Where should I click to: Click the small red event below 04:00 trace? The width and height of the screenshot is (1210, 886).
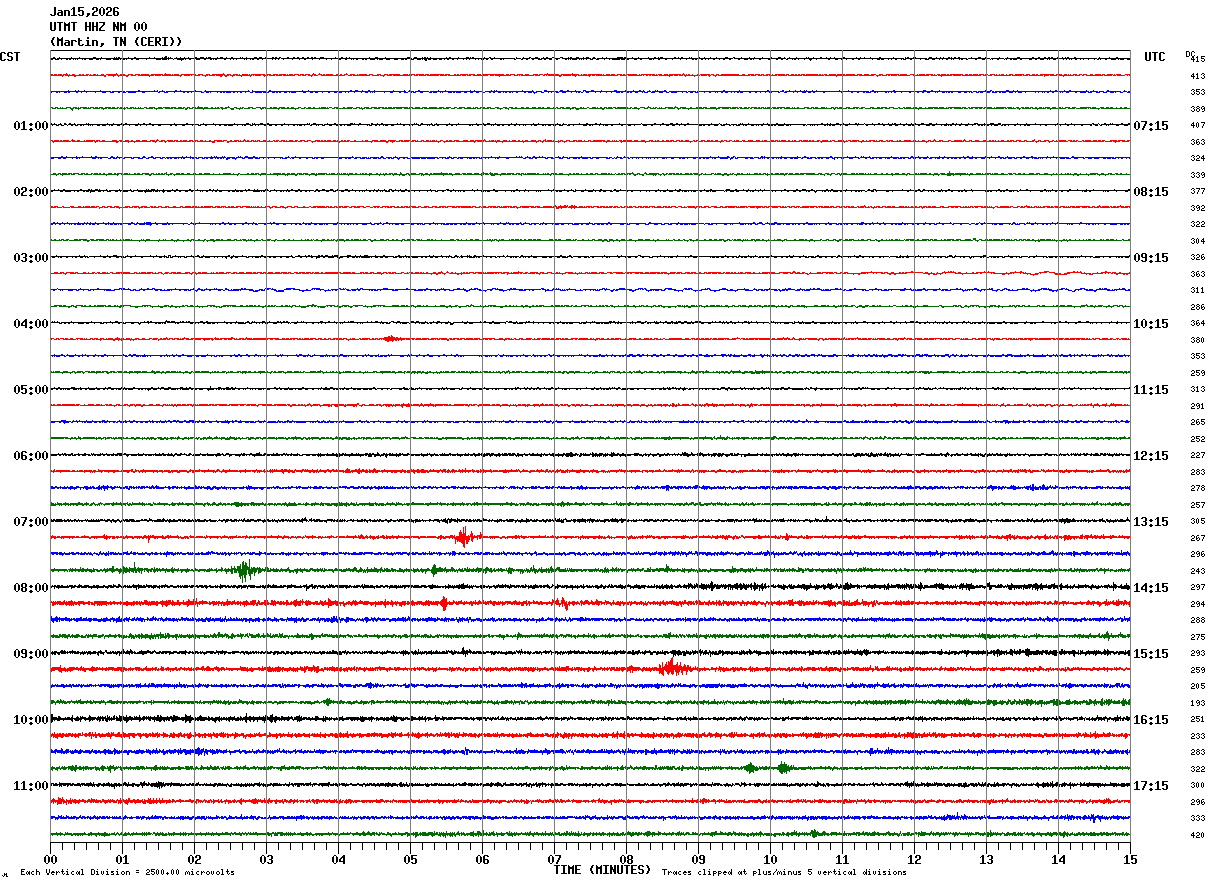[x=392, y=339]
